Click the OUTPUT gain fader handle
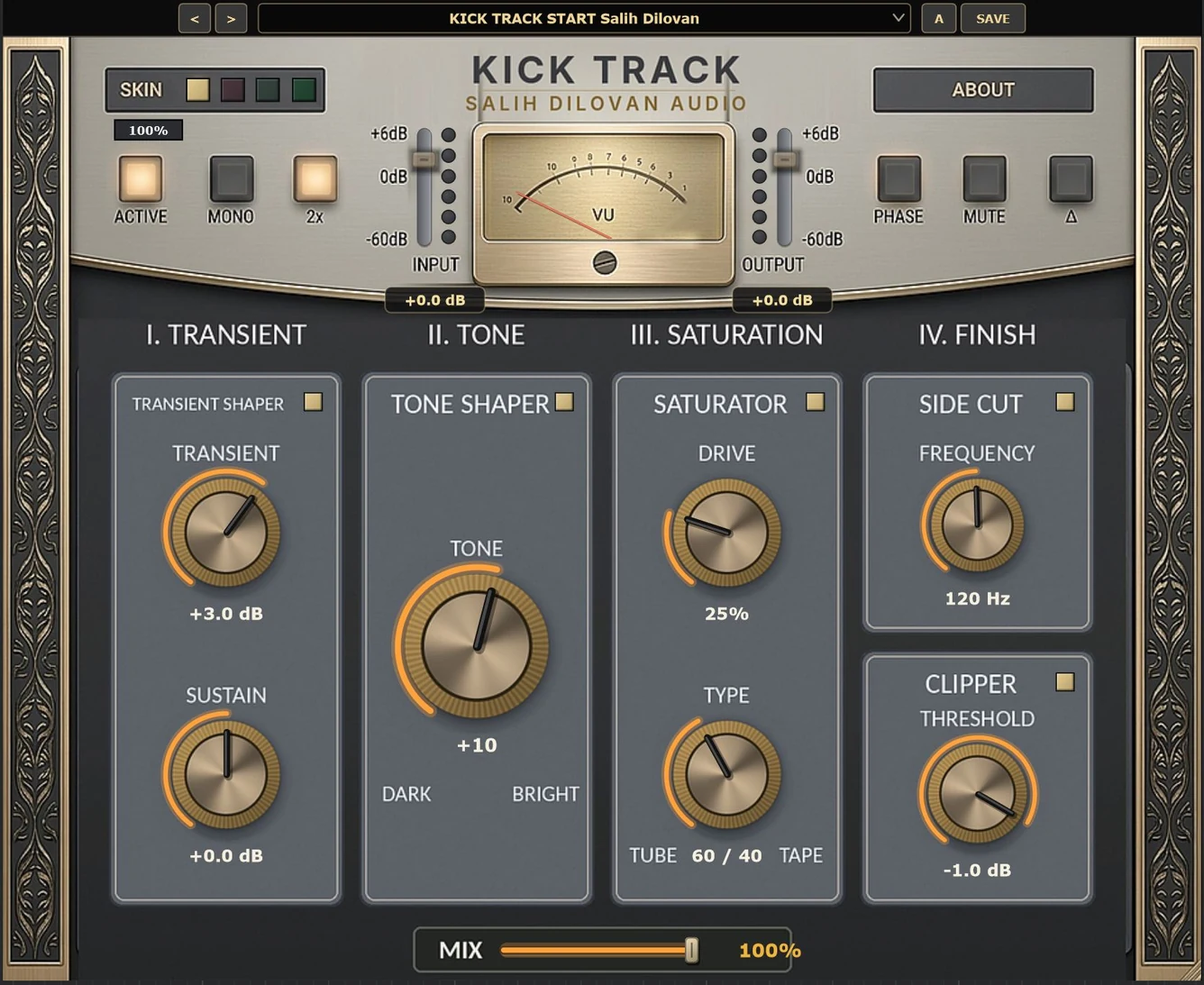1204x985 pixels. coord(785,160)
